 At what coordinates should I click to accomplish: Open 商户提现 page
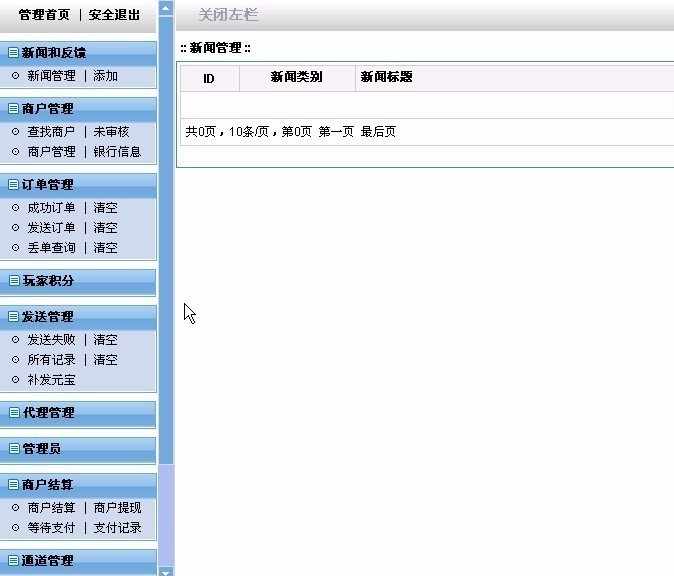click(x=117, y=508)
